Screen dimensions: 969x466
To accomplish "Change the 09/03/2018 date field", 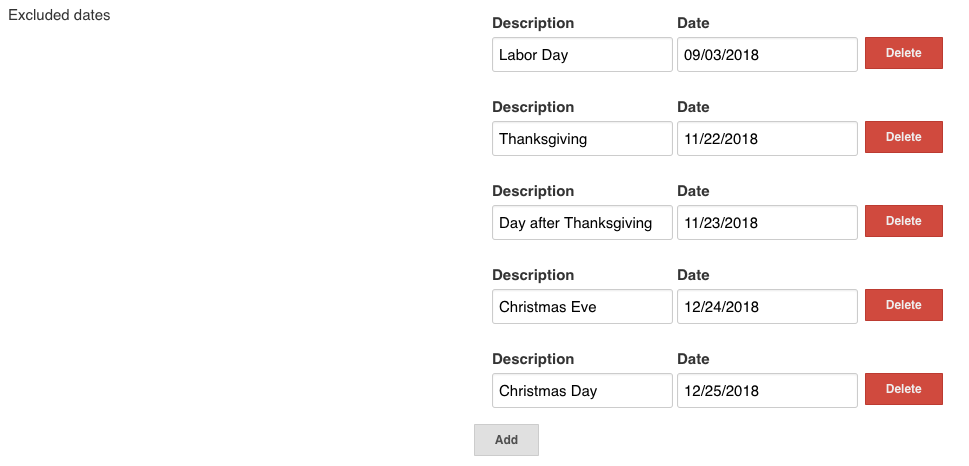I will [767, 54].
